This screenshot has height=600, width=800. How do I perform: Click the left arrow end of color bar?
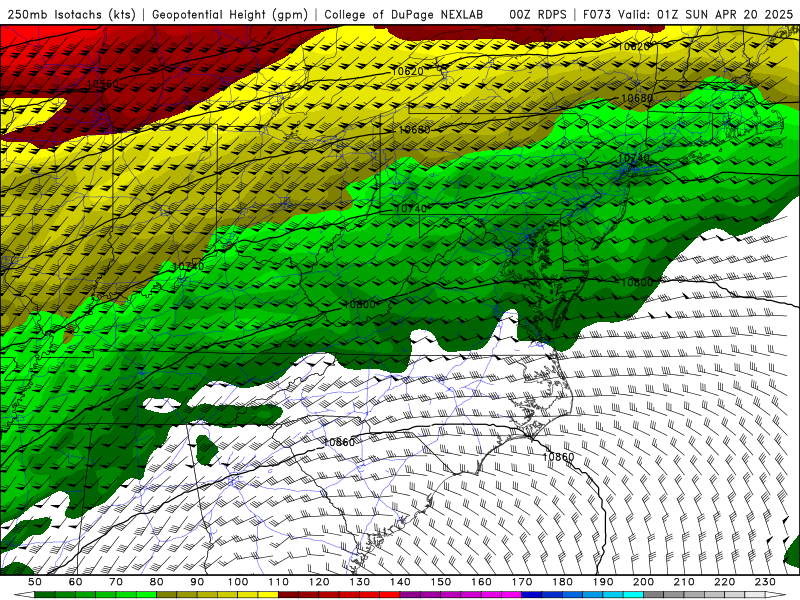(23, 595)
